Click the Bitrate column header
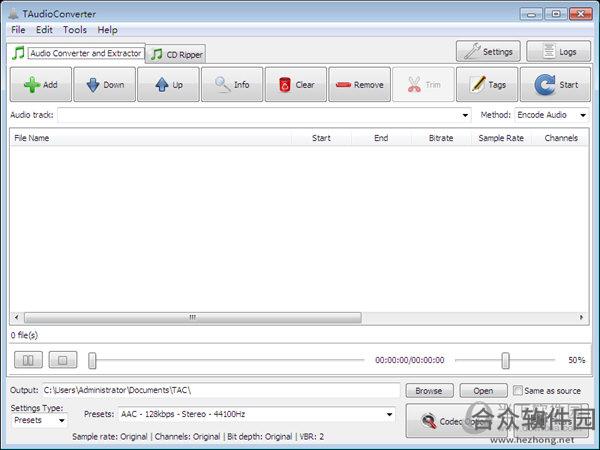 click(x=441, y=138)
